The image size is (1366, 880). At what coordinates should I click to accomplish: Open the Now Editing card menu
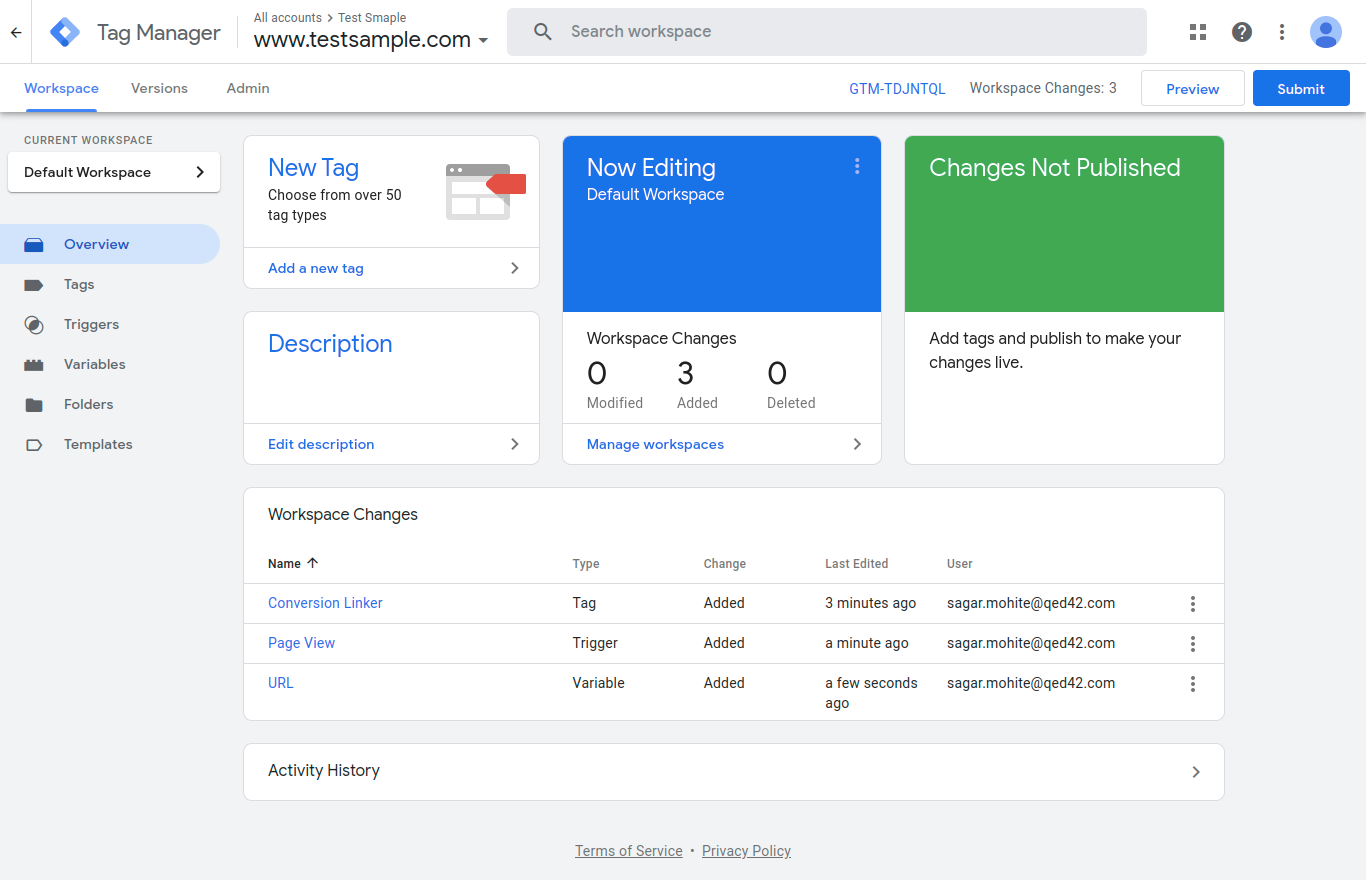pos(857,166)
